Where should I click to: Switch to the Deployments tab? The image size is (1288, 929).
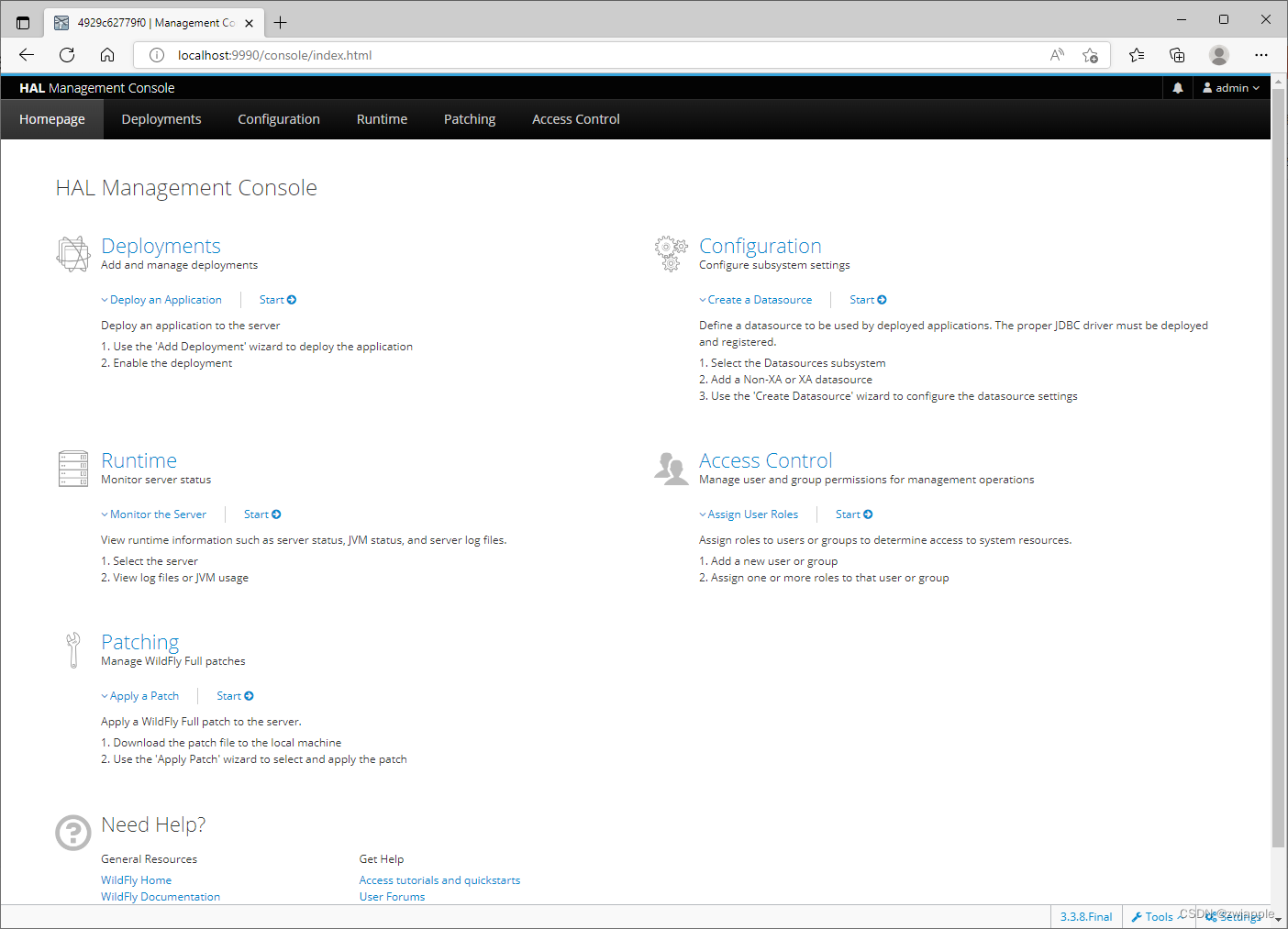tap(161, 118)
